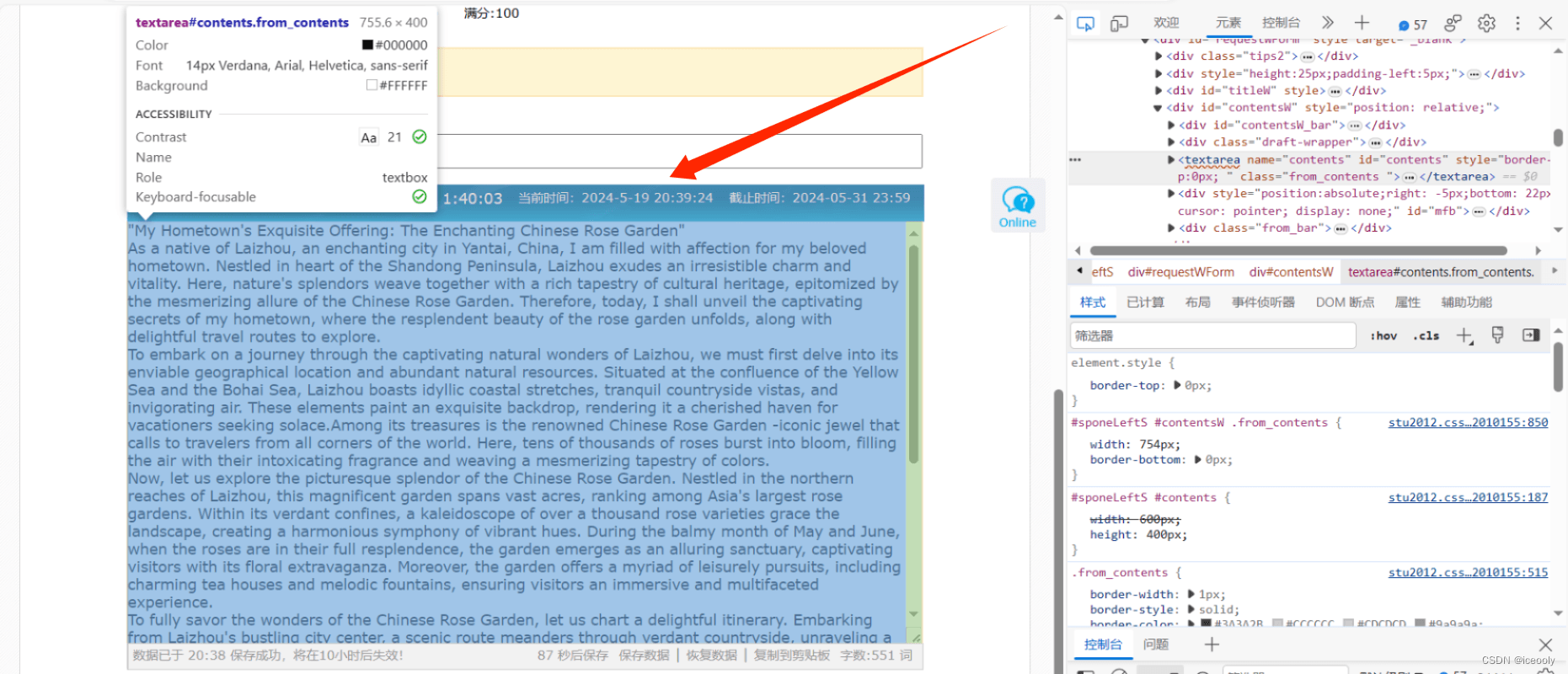
Task: Toggle the :hov element state panel
Action: point(1383,336)
